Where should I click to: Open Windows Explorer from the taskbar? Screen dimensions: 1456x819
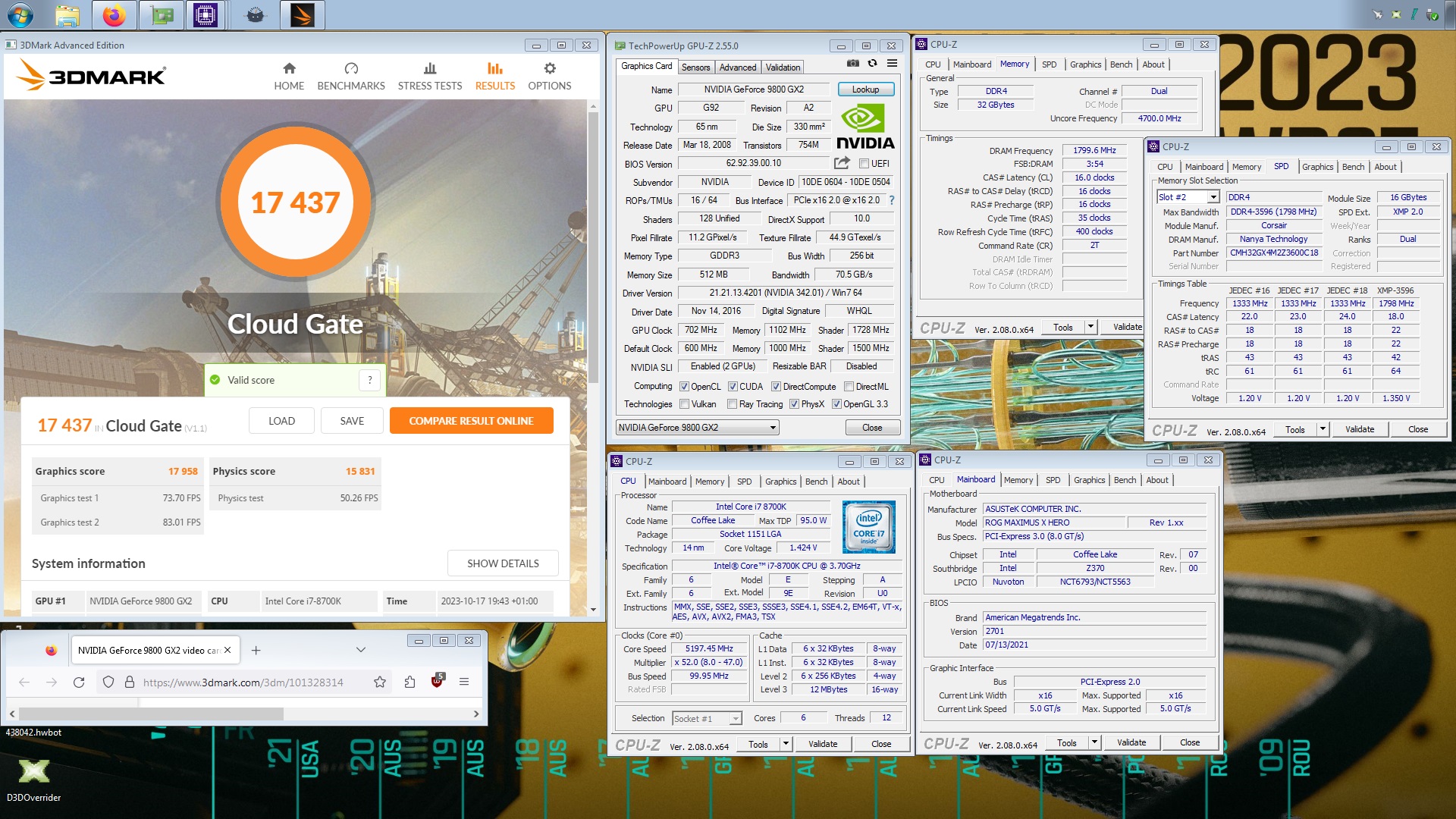[x=67, y=14]
